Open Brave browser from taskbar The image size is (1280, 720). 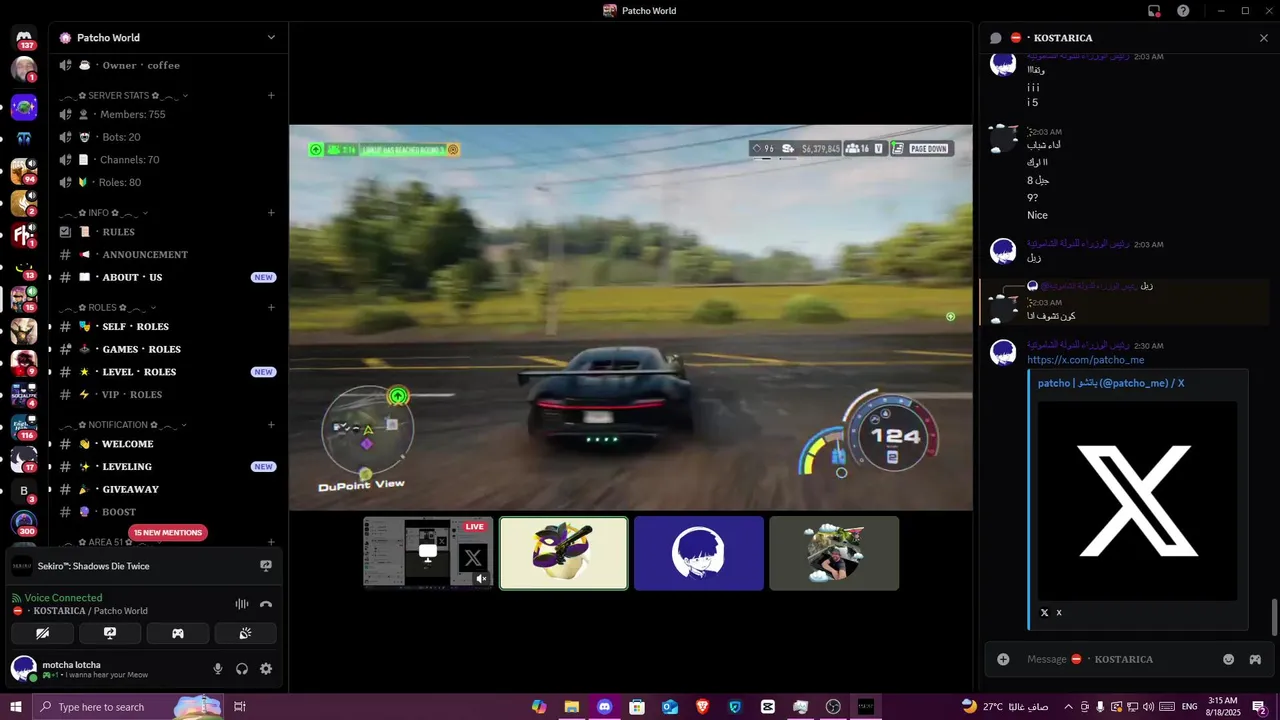click(x=702, y=707)
